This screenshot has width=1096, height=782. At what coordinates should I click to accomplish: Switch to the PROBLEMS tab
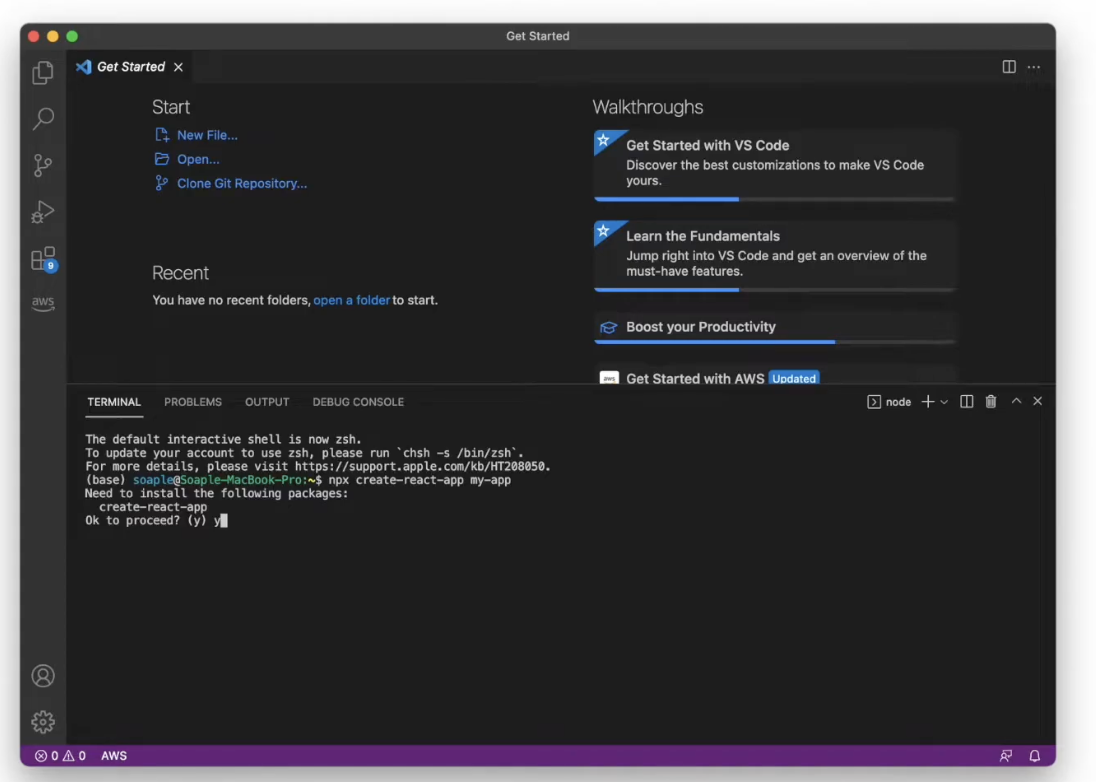coord(193,401)
